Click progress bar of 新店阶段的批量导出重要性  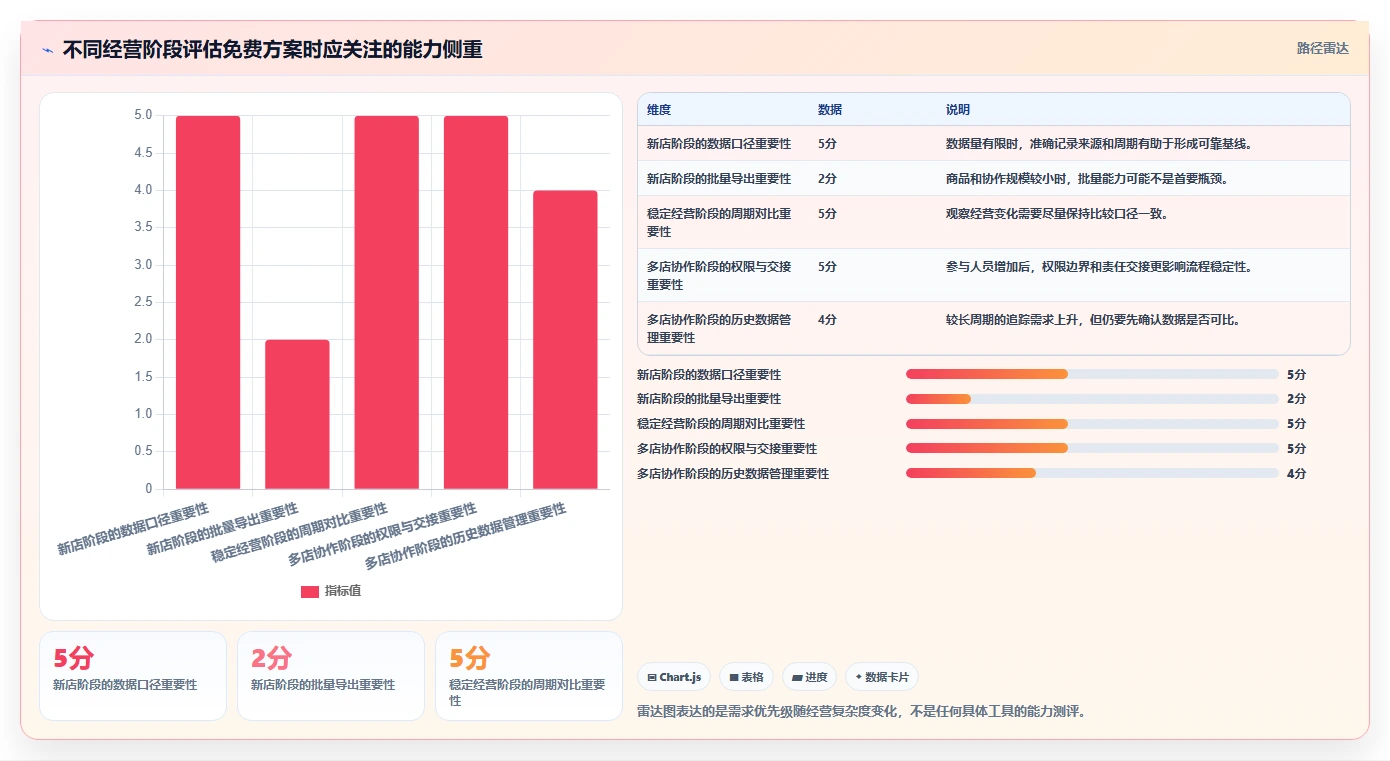[1092, 399]
